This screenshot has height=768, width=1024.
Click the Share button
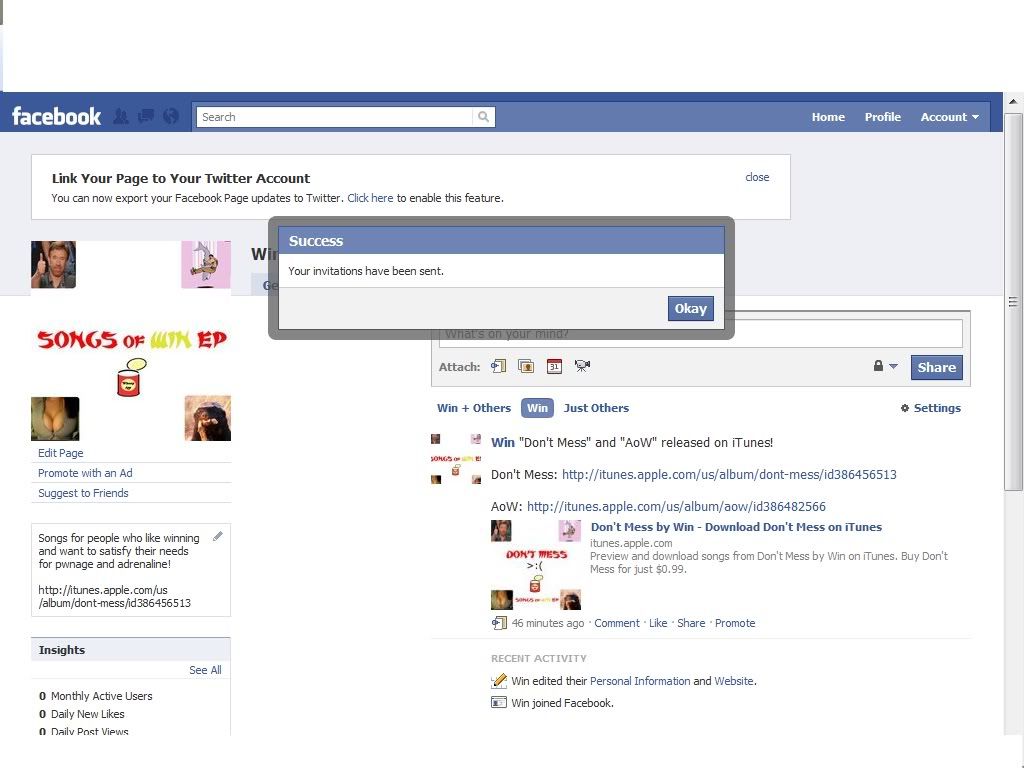936,367
